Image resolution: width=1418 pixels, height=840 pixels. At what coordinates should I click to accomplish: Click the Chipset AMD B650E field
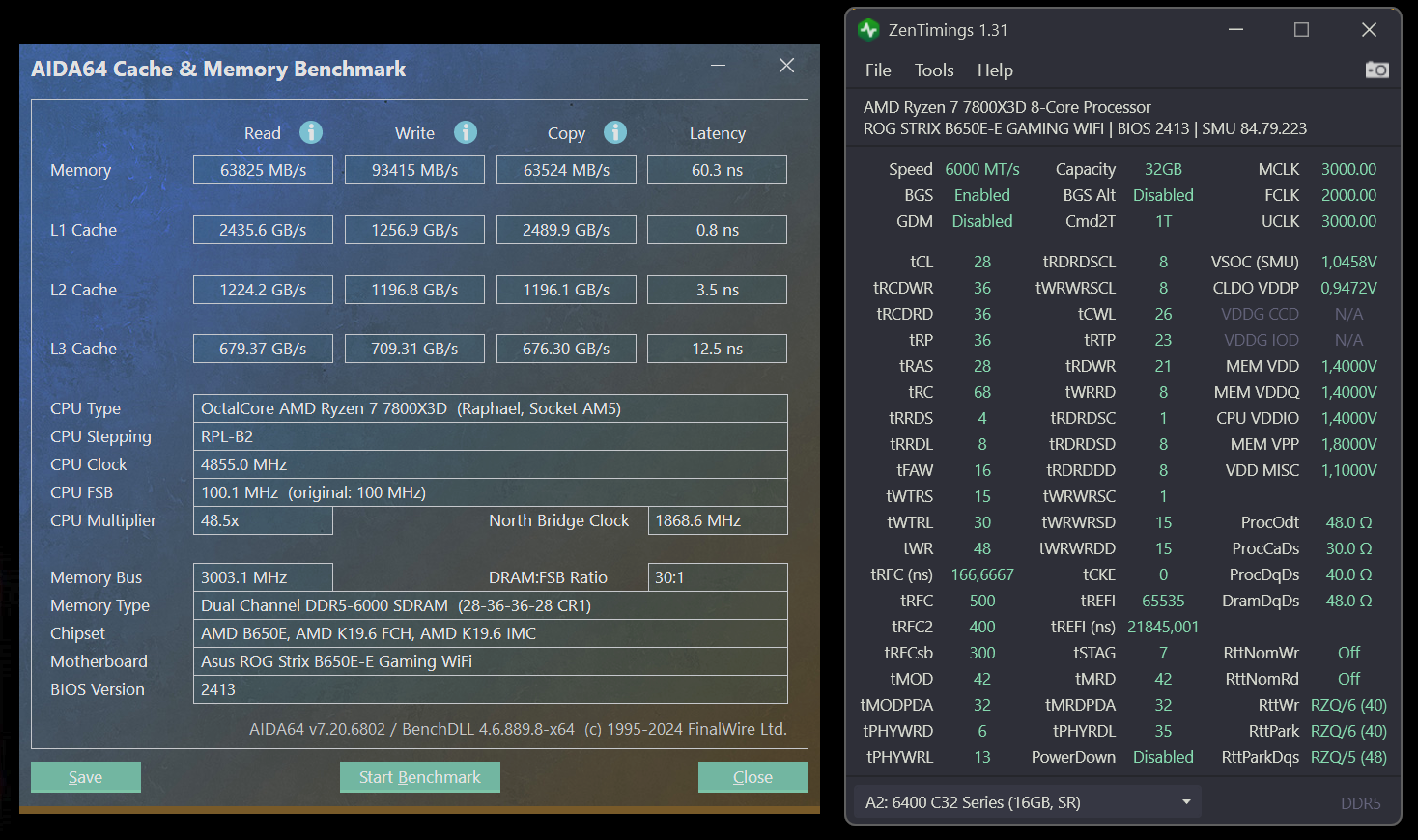tap(491, 633)
